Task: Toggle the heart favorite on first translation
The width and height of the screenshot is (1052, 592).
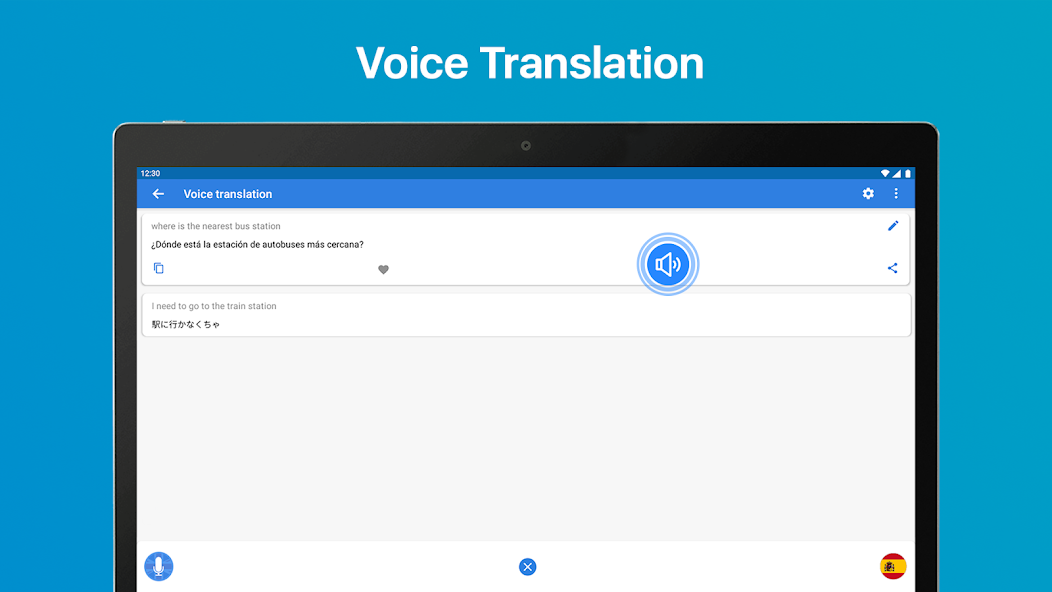Action: [383, 269]
